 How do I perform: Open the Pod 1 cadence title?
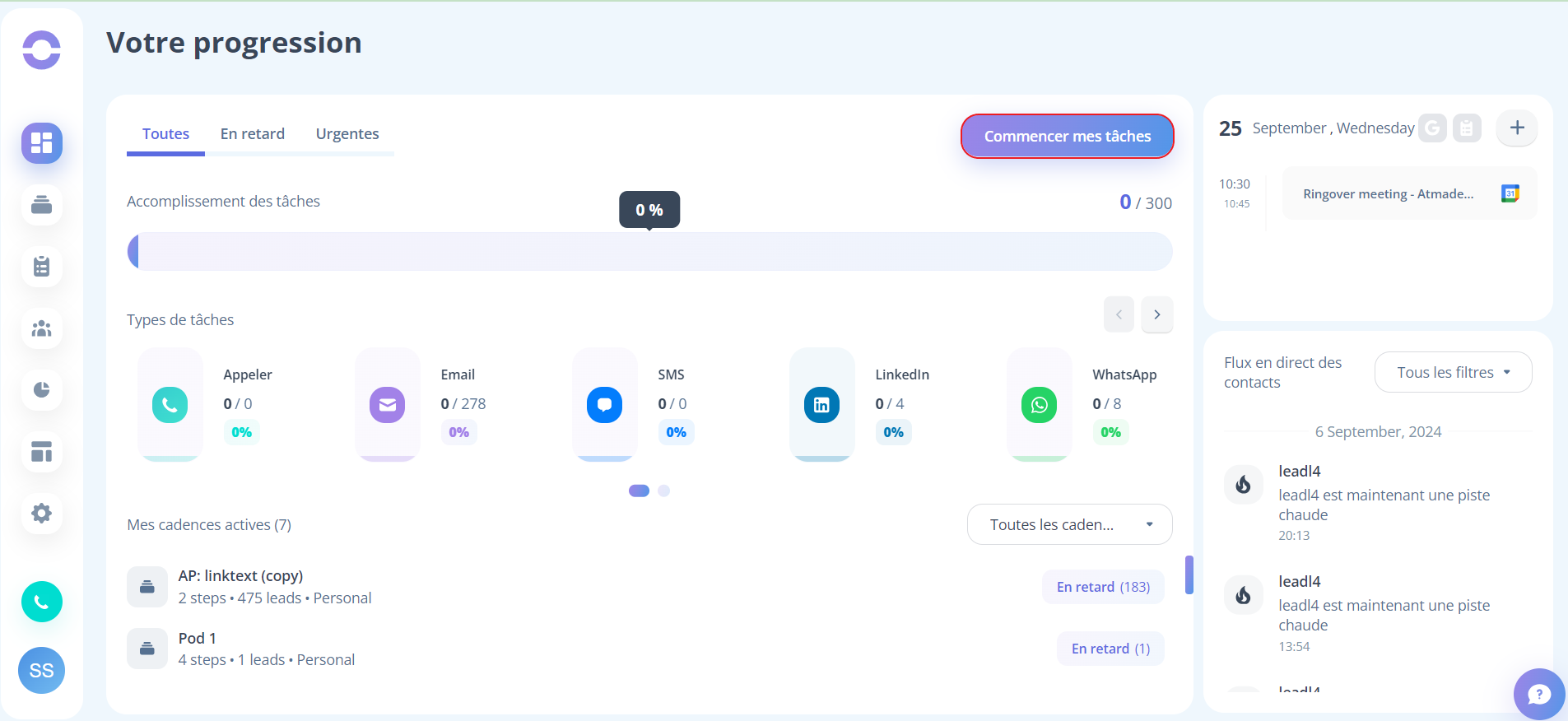pyautogui.click(x=198, y=638)
